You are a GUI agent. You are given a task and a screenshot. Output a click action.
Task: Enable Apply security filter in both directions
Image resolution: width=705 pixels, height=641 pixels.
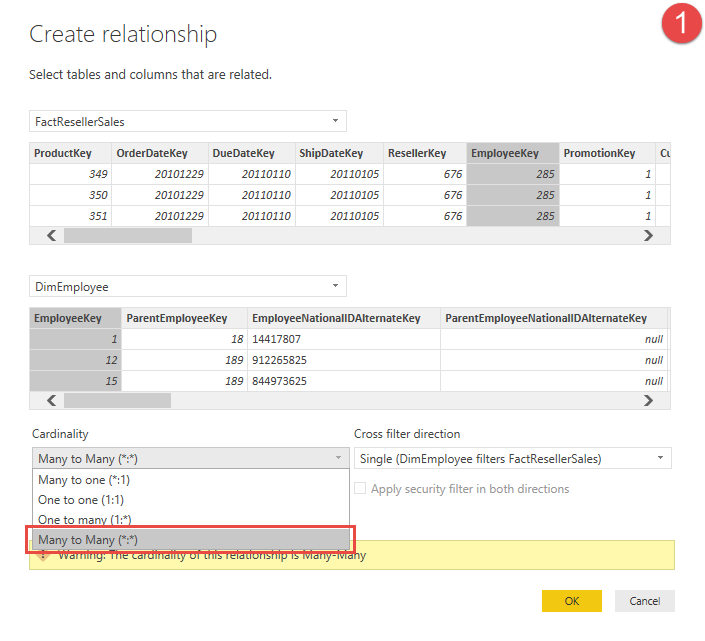pyautogui.click(x=360, y=488)
